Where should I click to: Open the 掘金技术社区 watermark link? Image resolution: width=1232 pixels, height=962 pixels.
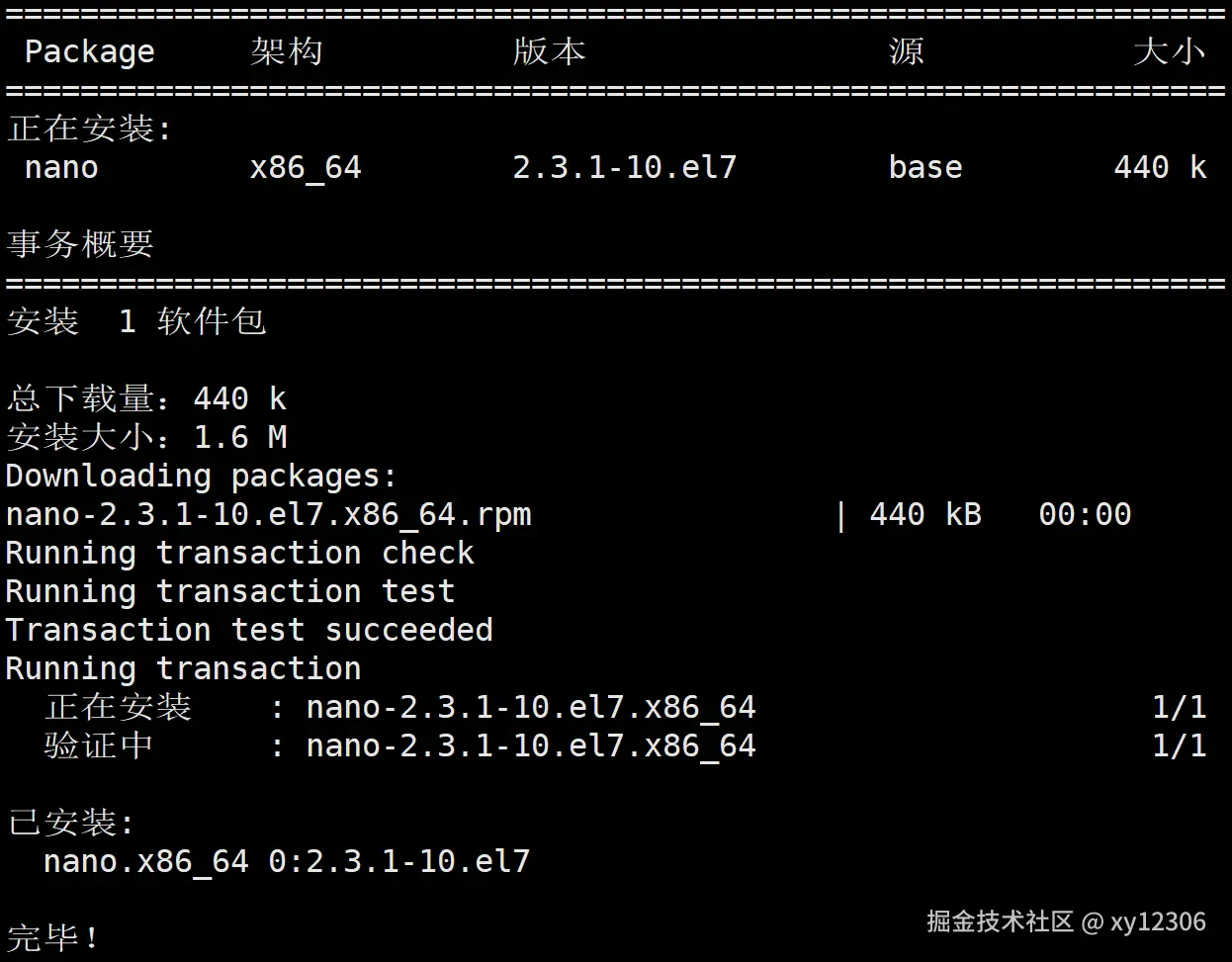click(1000, 922)
